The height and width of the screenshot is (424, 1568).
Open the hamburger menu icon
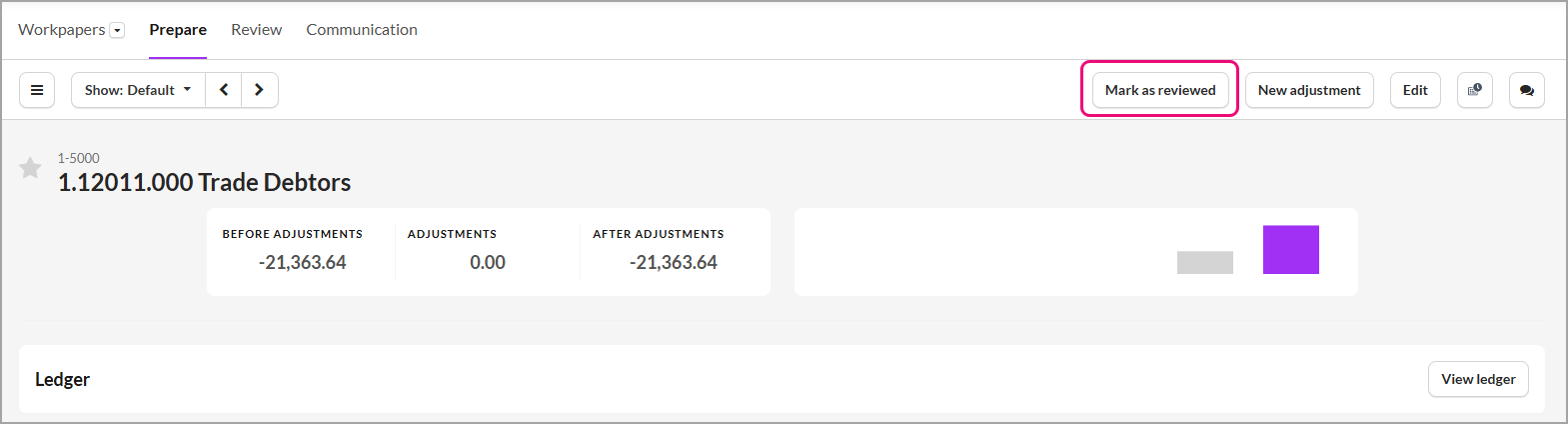[37, 90]
